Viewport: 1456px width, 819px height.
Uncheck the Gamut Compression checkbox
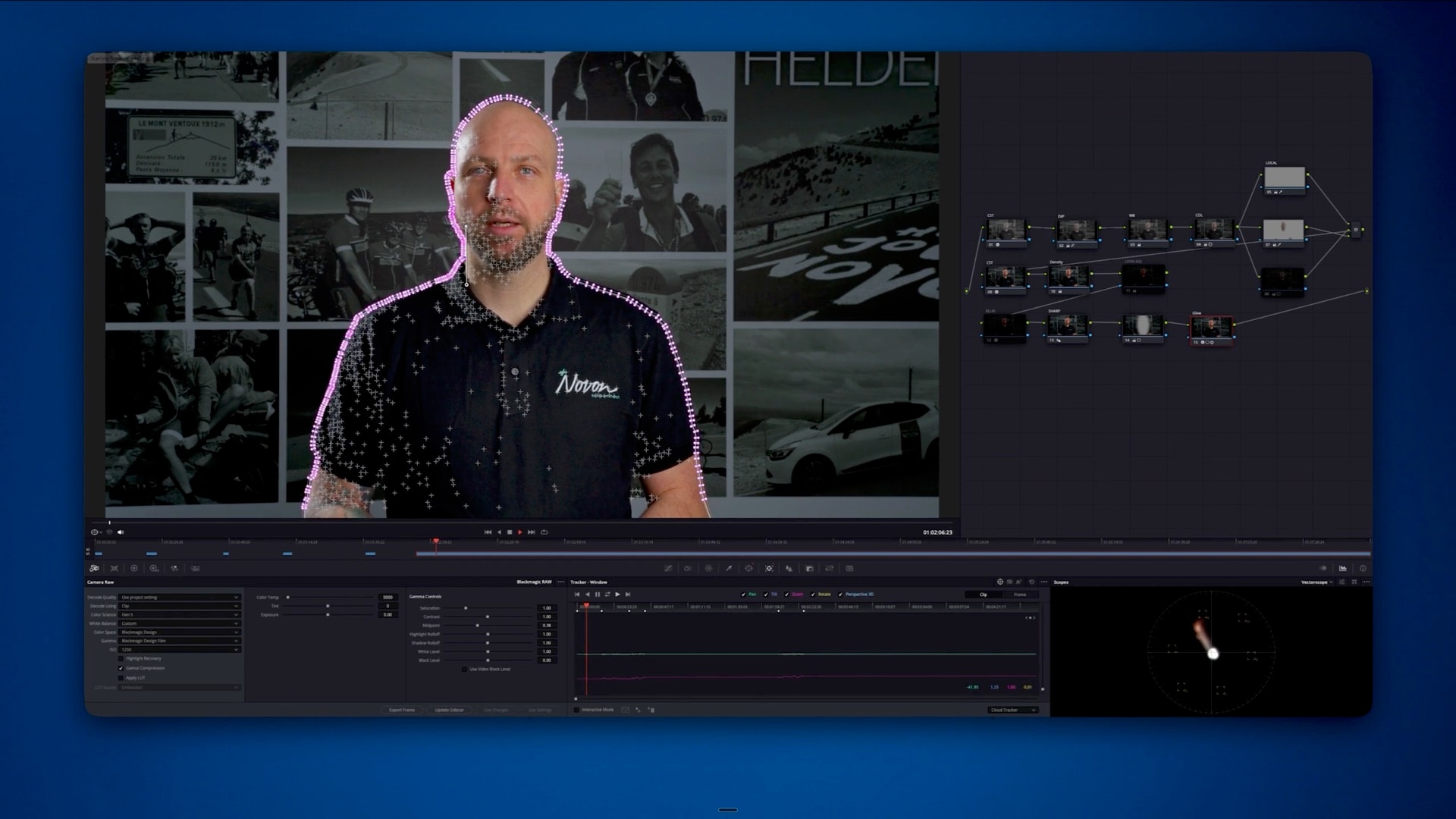click(x=121, y=668)
